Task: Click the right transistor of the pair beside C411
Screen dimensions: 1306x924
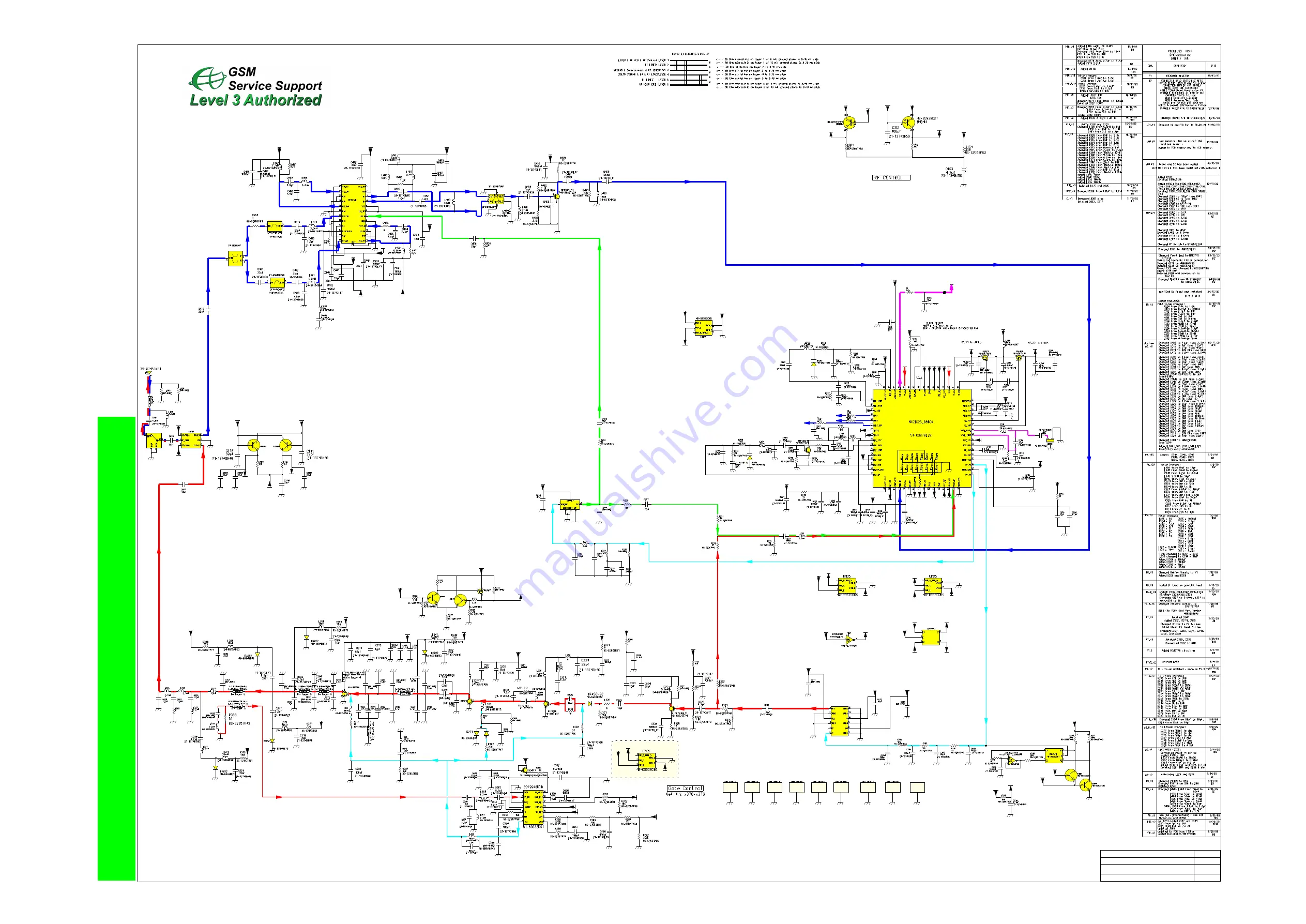Action: (x=286, y=446)
